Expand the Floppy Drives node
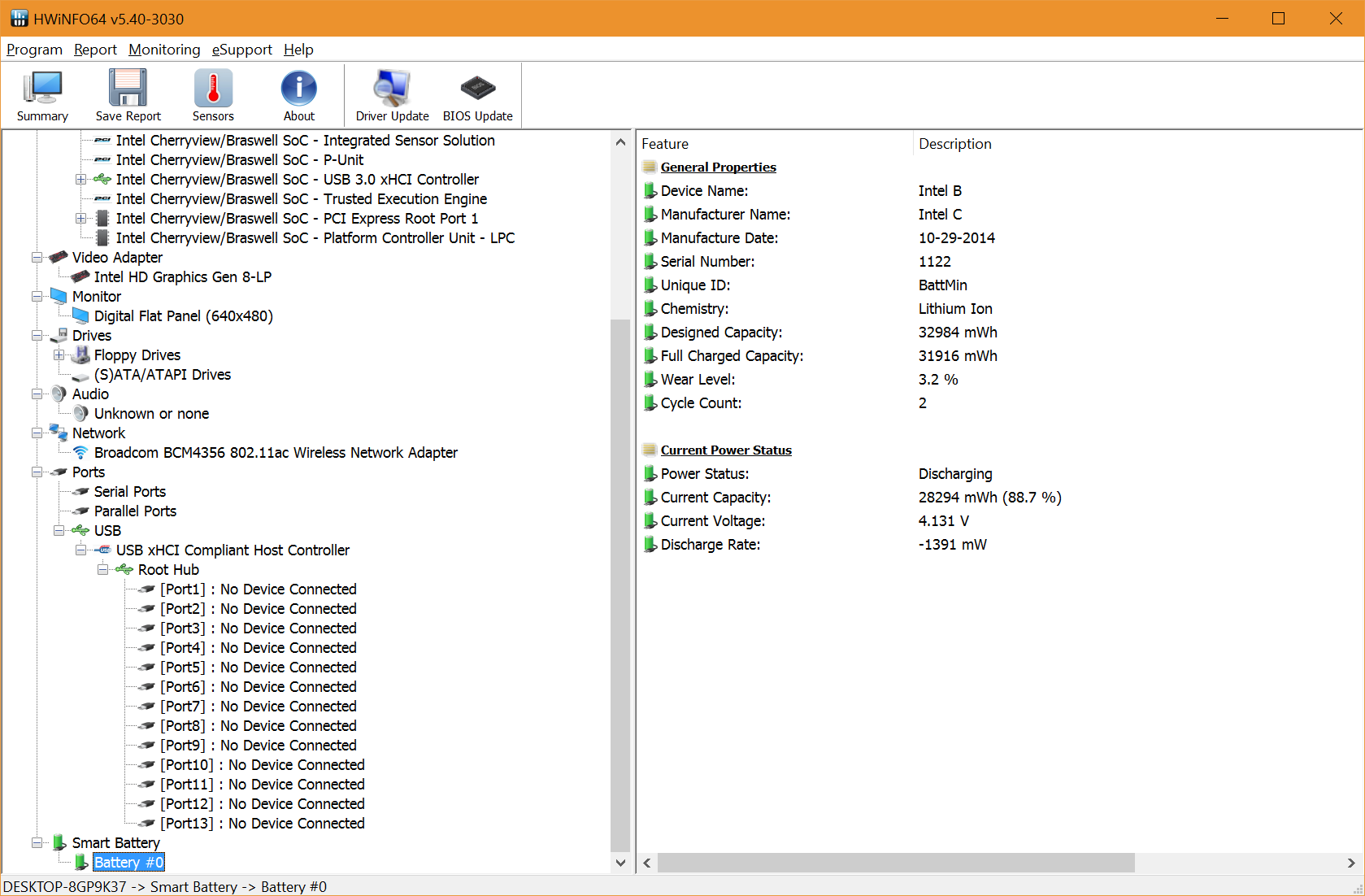 [59, 354]
